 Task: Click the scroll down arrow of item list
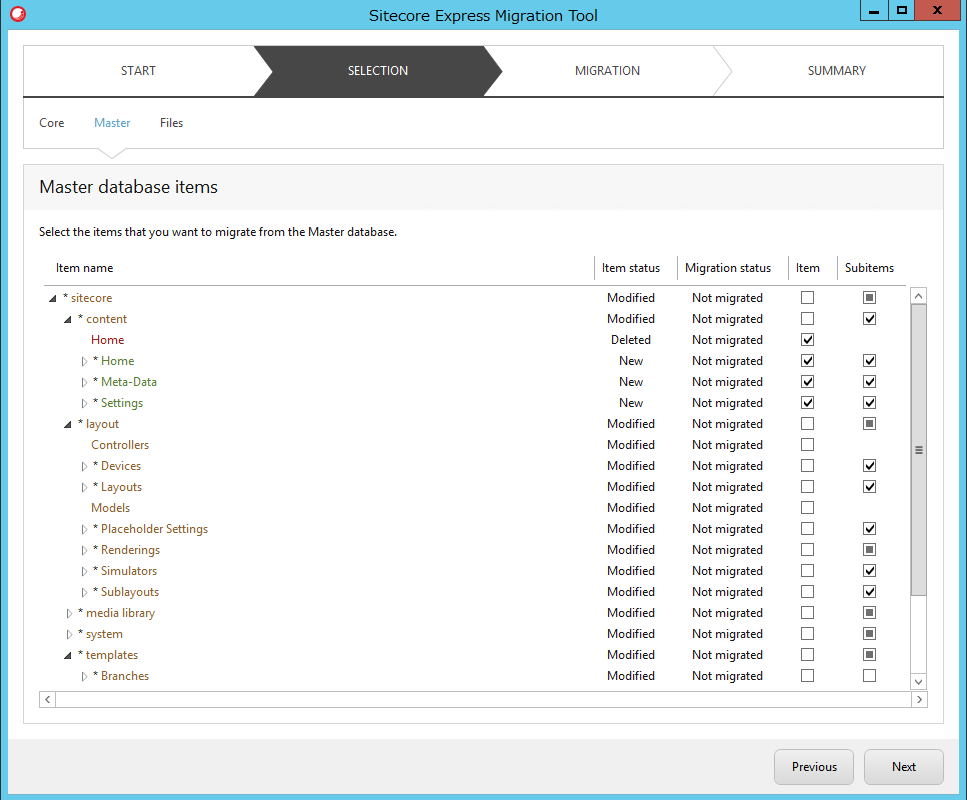coord(918,682)
